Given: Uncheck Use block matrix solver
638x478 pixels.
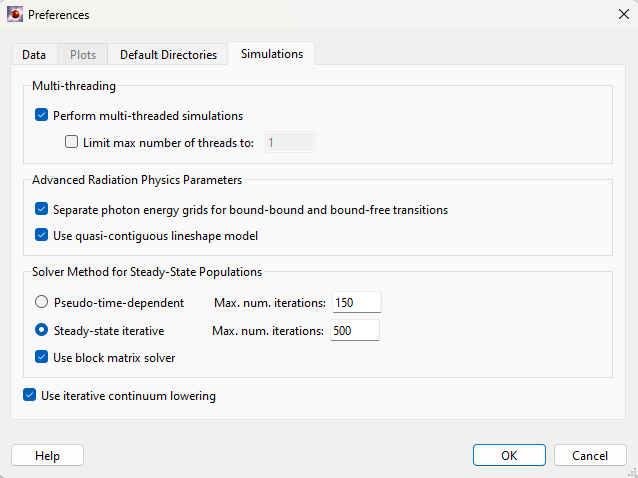Looking at the screenshot, I should (x=41, y=357).
